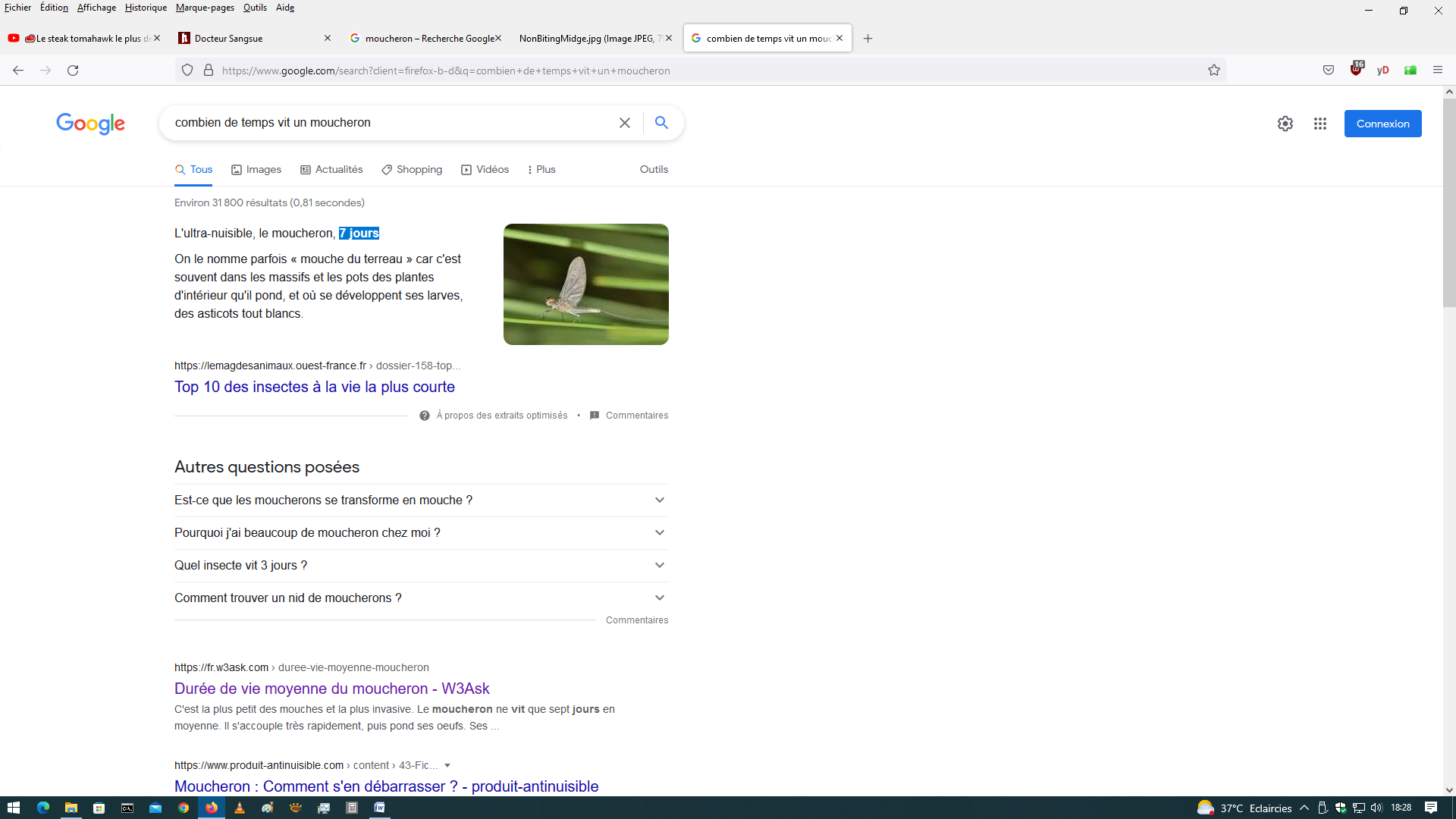The width and height of the screenshot is (1456, 819).
Task: Clear the search box with X
Action: pyautogui.click(x=625, y=123)
